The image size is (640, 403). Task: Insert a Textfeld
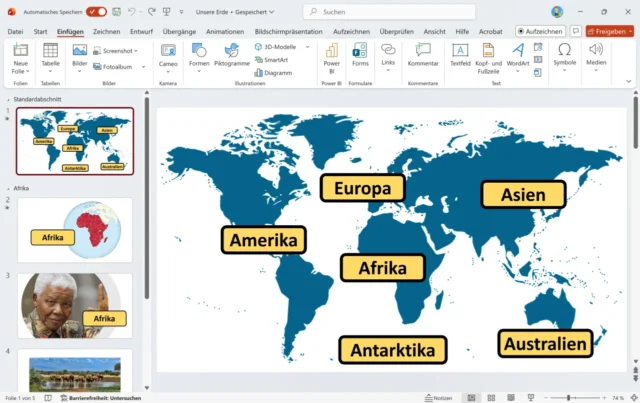460,55
